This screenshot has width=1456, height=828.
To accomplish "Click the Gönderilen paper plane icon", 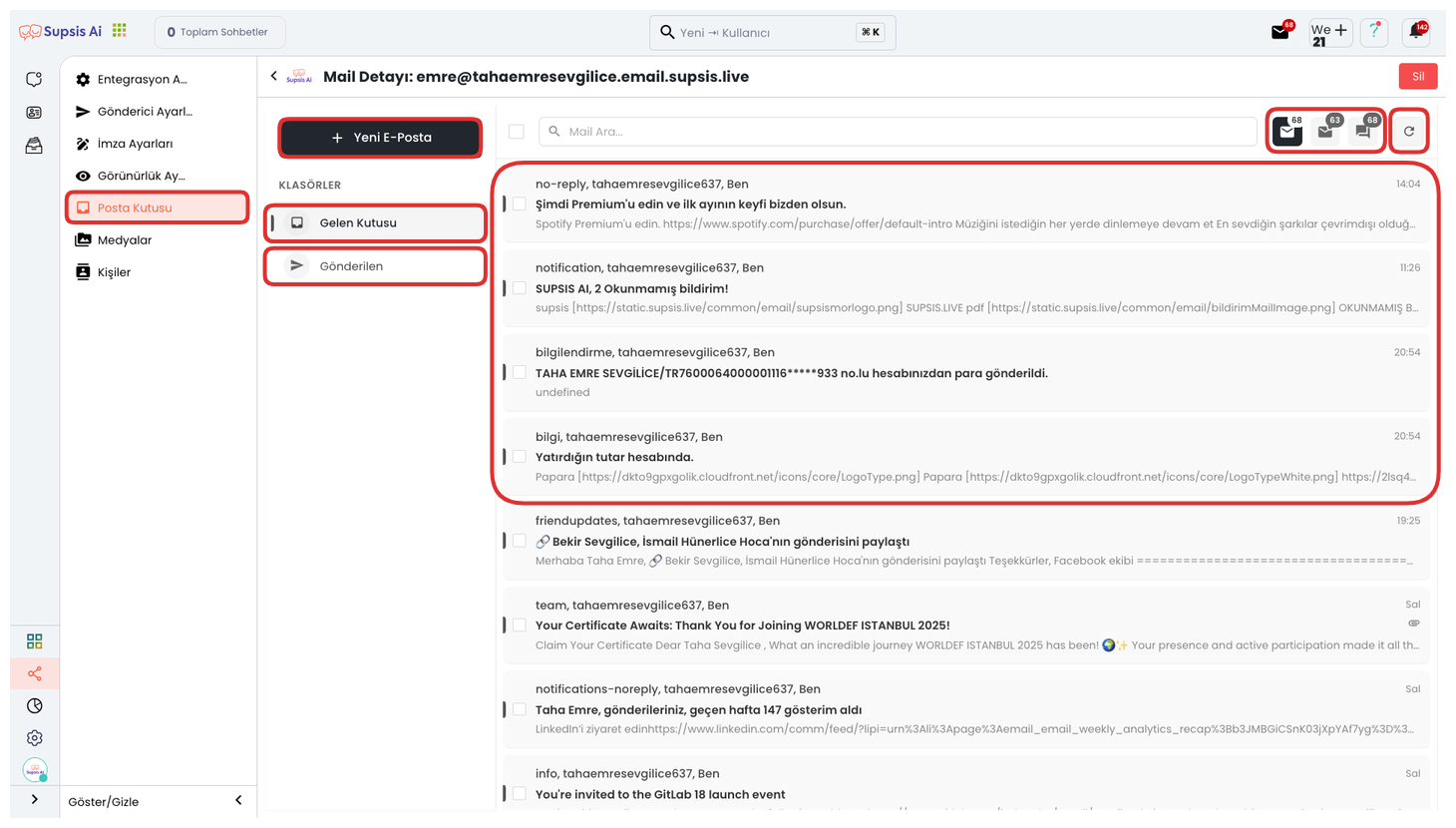I will coord(296,265).
